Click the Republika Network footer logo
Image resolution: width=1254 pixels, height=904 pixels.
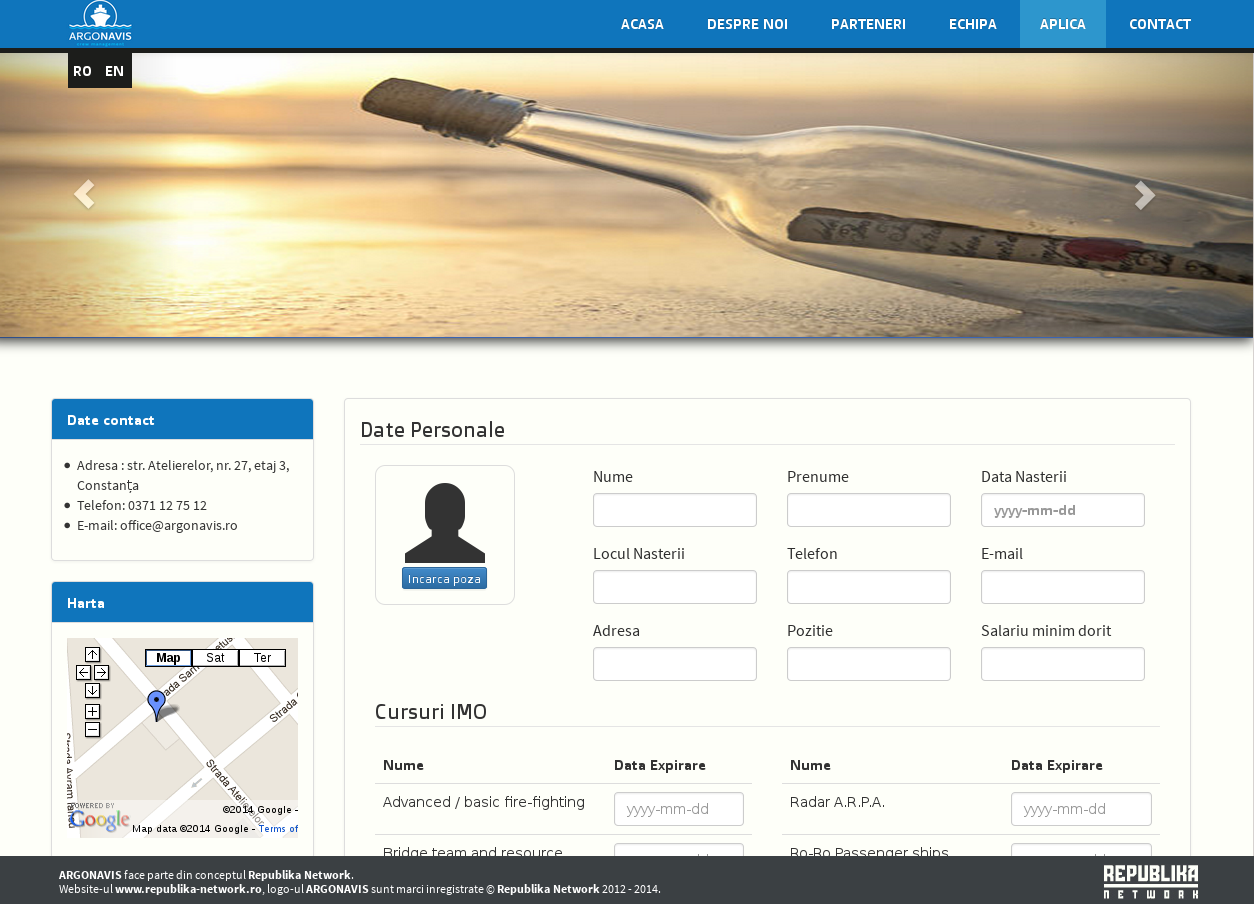(1151, 881)
